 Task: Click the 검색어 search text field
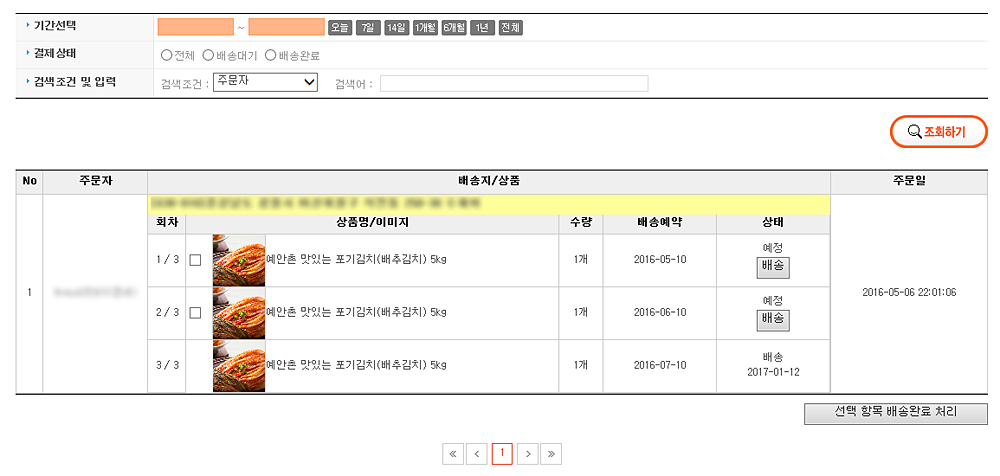(513, 83)
